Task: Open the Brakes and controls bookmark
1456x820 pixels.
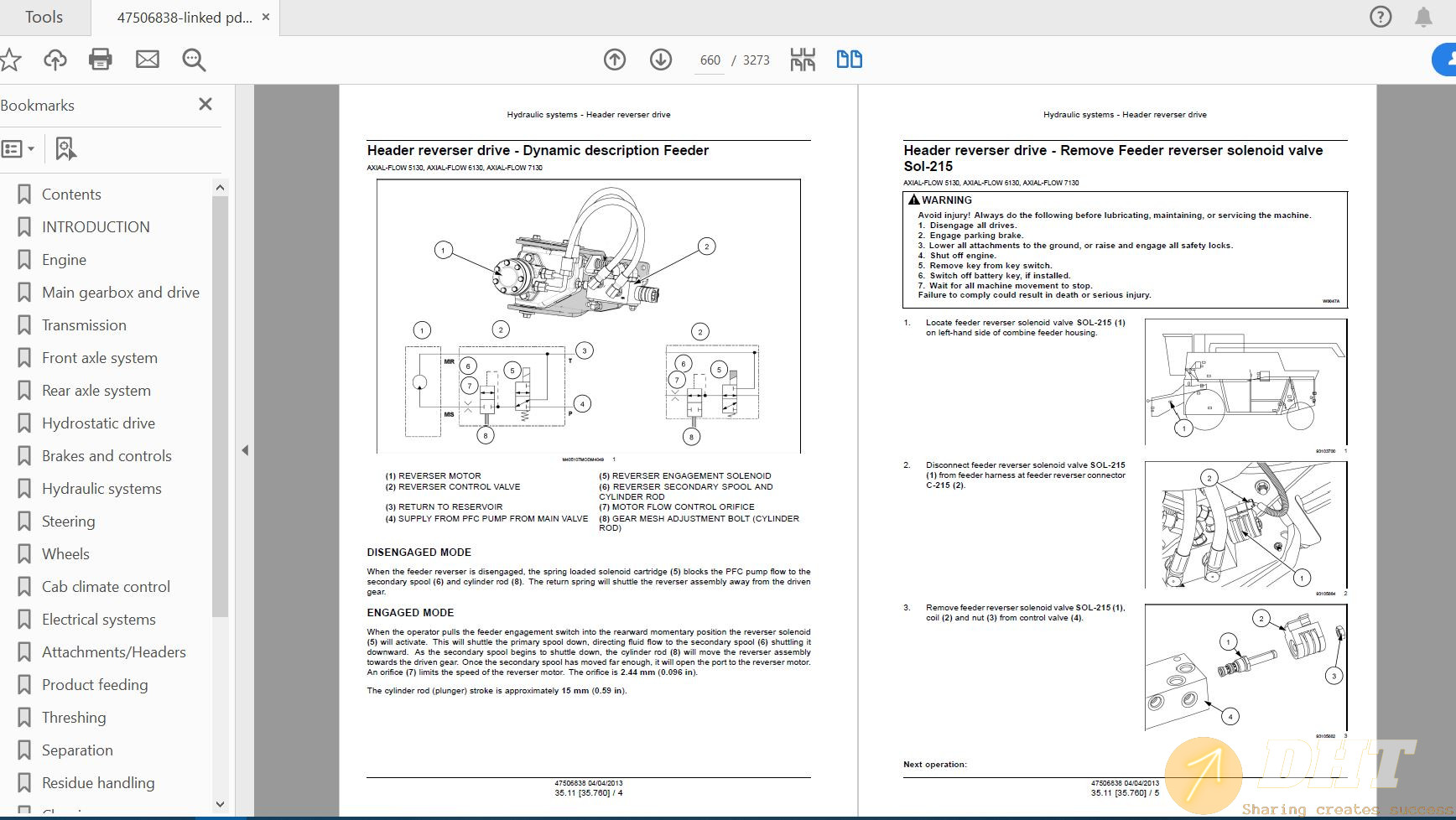Action: pos(107,456)
